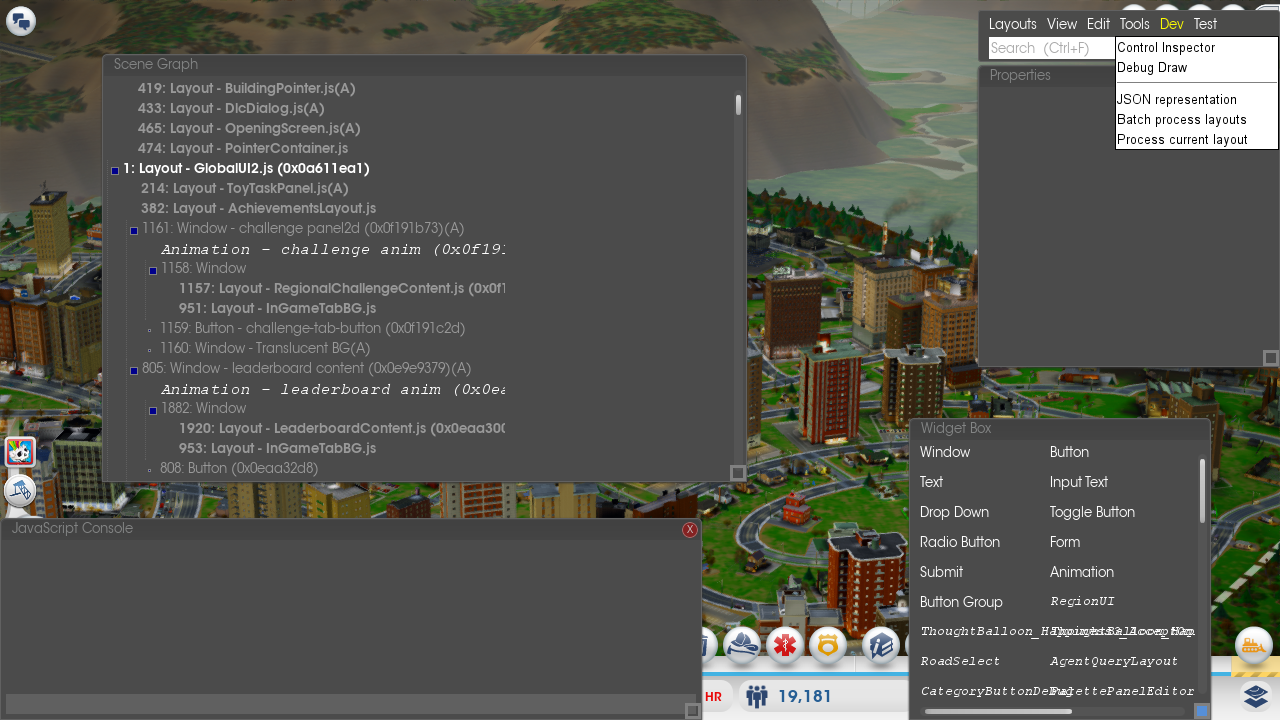Open the blue education icon beside police
The image size is (1280, 720).
[880, 645]
